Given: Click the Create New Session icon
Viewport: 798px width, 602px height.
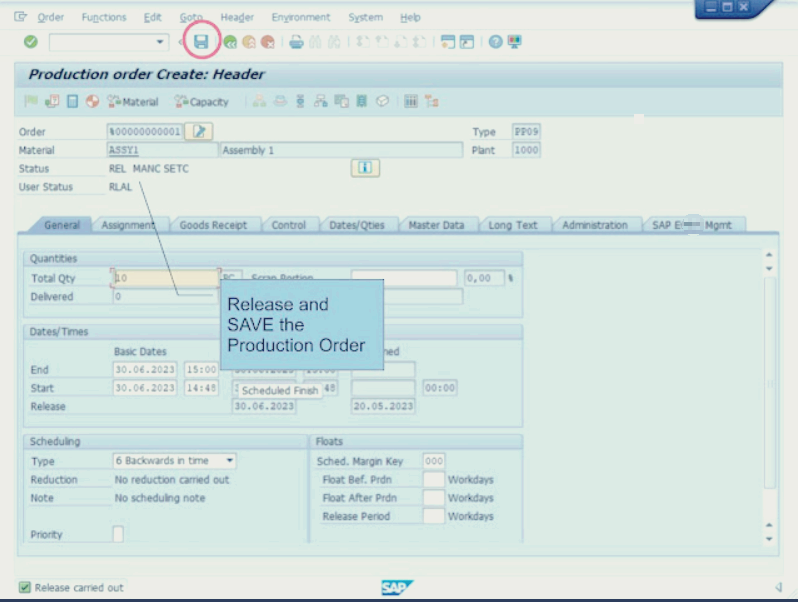Looking at the screenshot, I should coord(447,42).
